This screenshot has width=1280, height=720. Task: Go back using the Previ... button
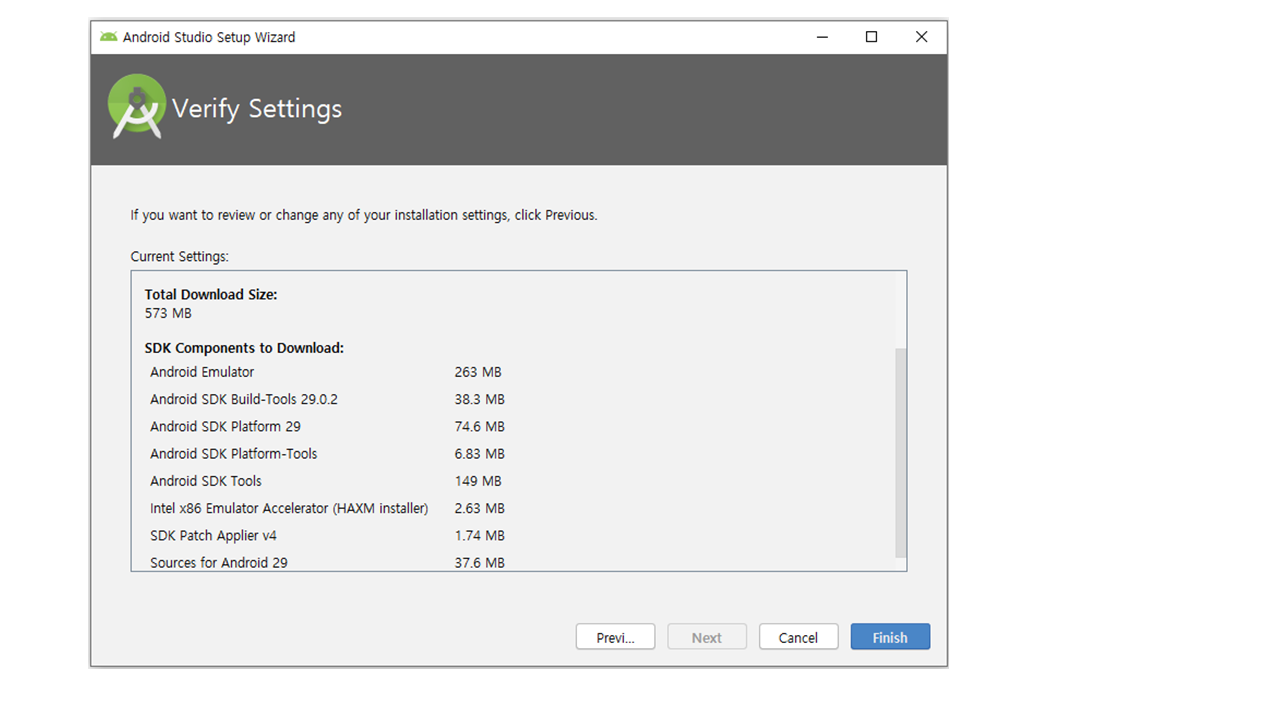[615, 637]
